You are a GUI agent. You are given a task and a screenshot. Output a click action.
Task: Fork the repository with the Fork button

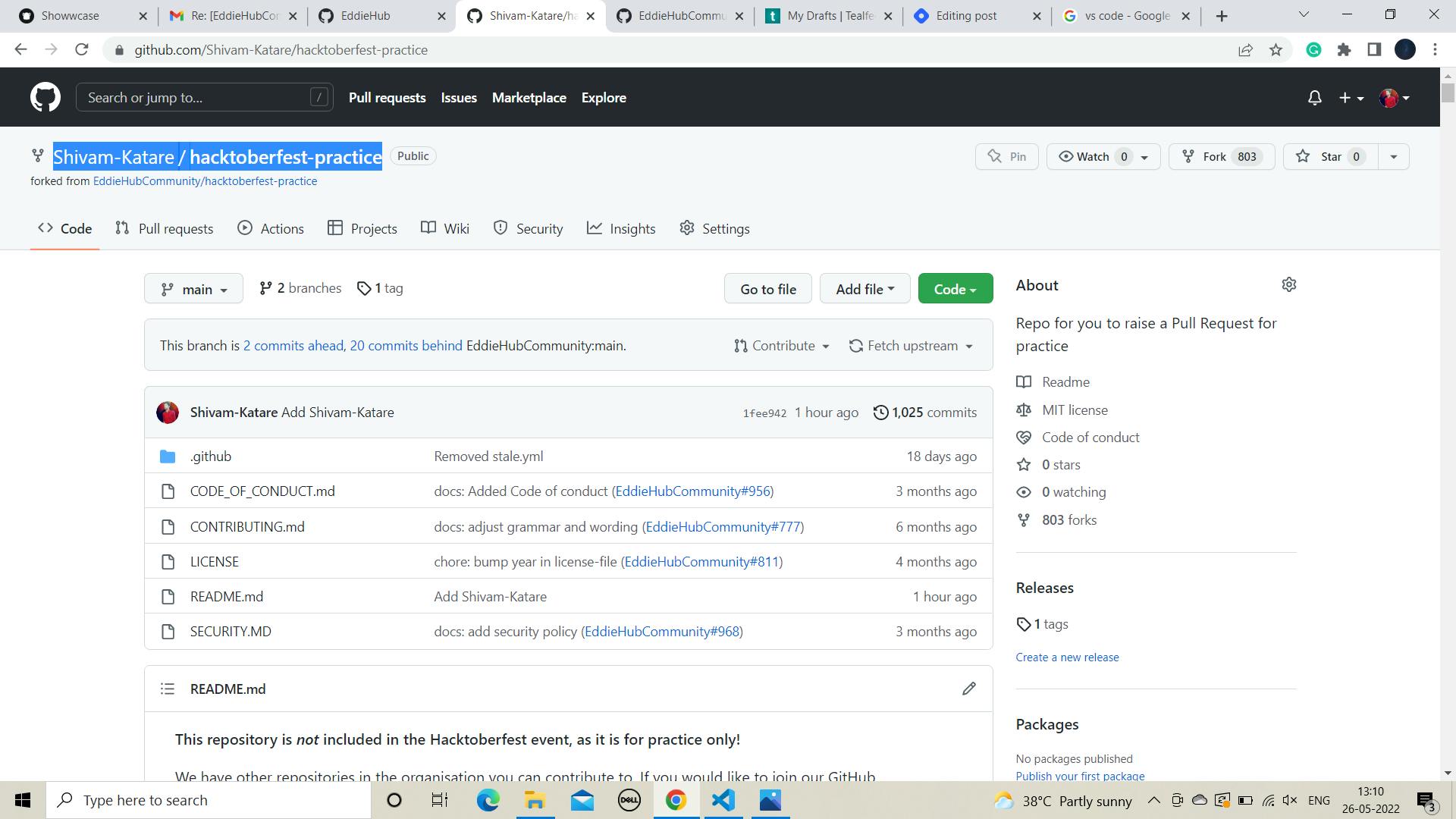point(1222,156)
